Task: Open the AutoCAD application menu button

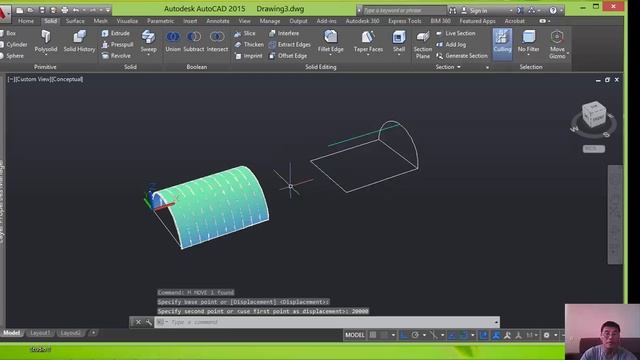Action: click(4, 13)
